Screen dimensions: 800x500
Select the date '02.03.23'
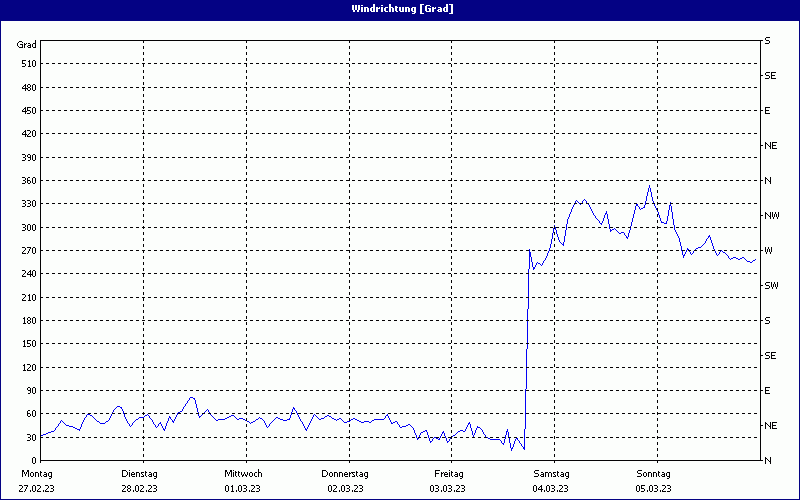click(x=345, y=489)
